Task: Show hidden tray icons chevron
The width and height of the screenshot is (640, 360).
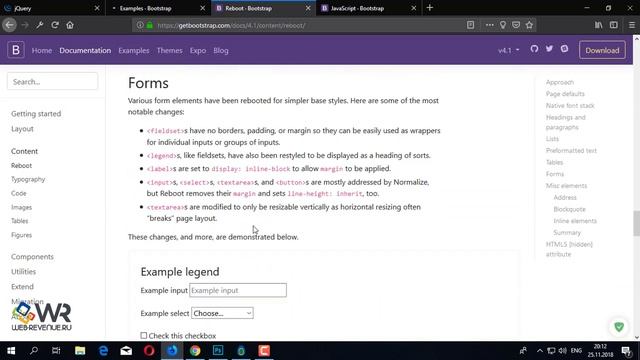Action: click(540, 351)
